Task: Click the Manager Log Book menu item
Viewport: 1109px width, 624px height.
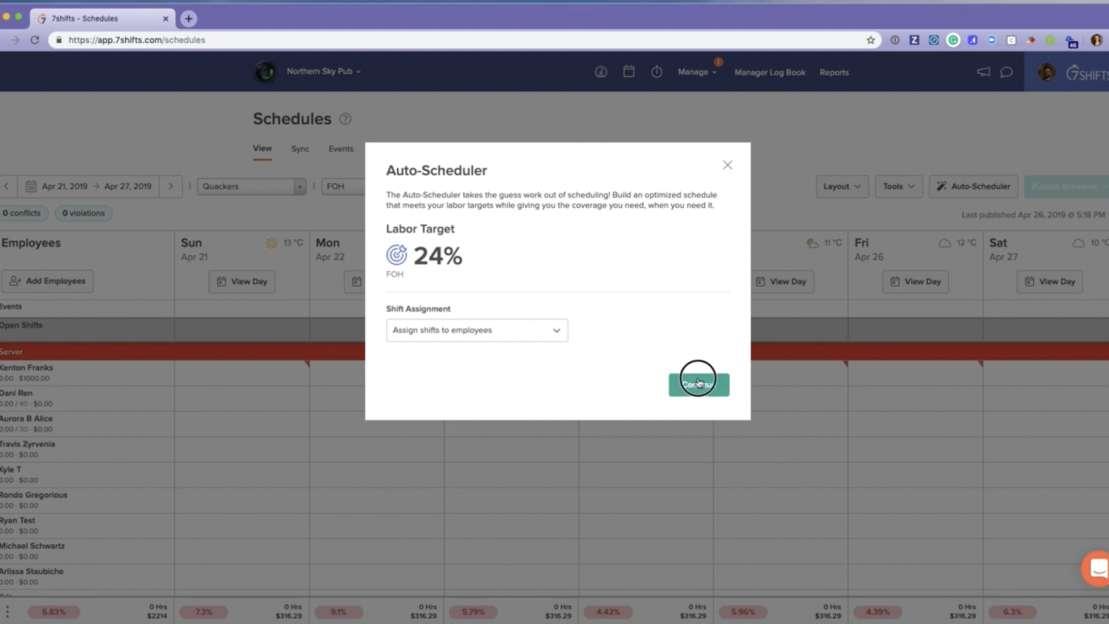Action: point(769,72)
